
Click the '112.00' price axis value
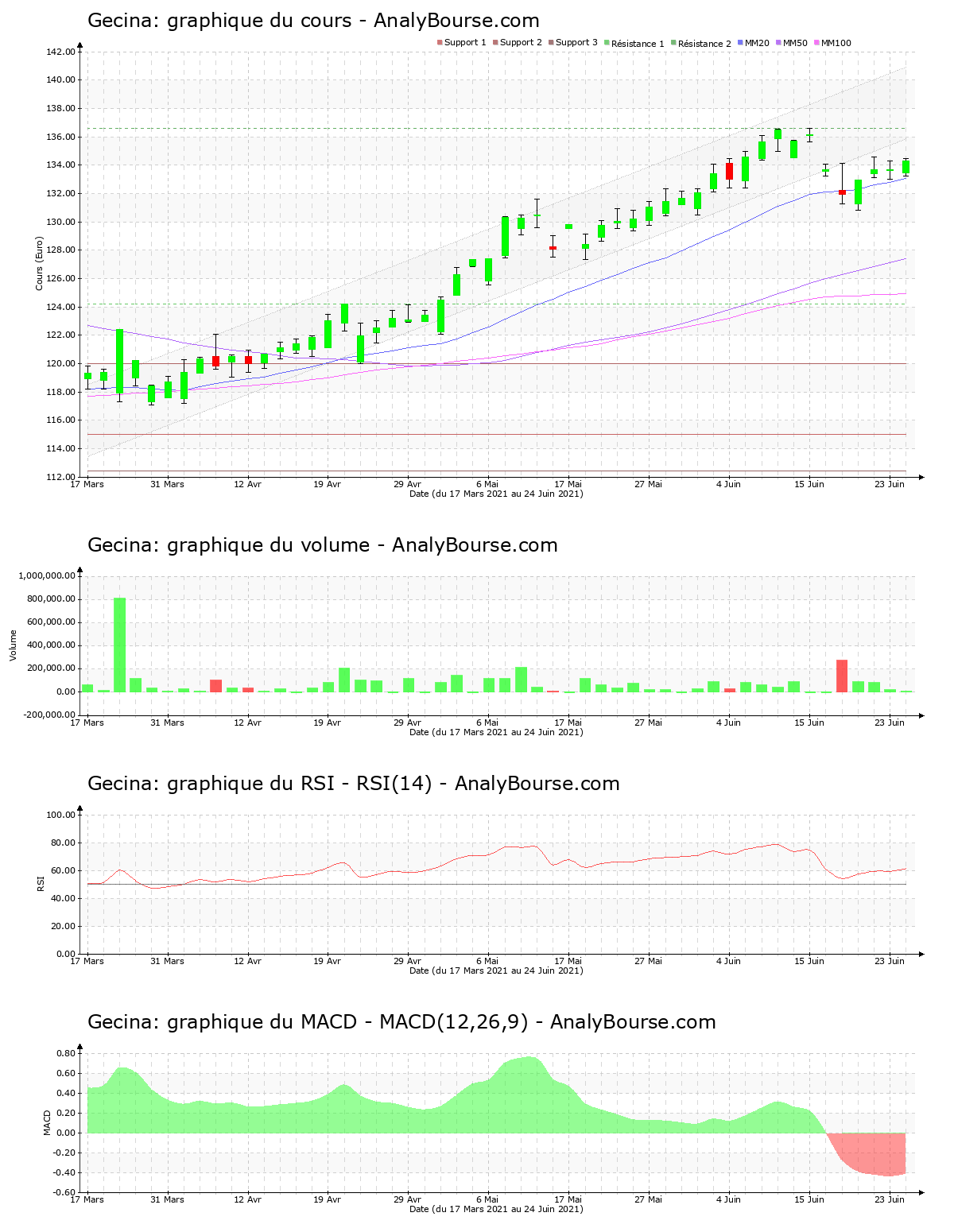tap(60, 477)
